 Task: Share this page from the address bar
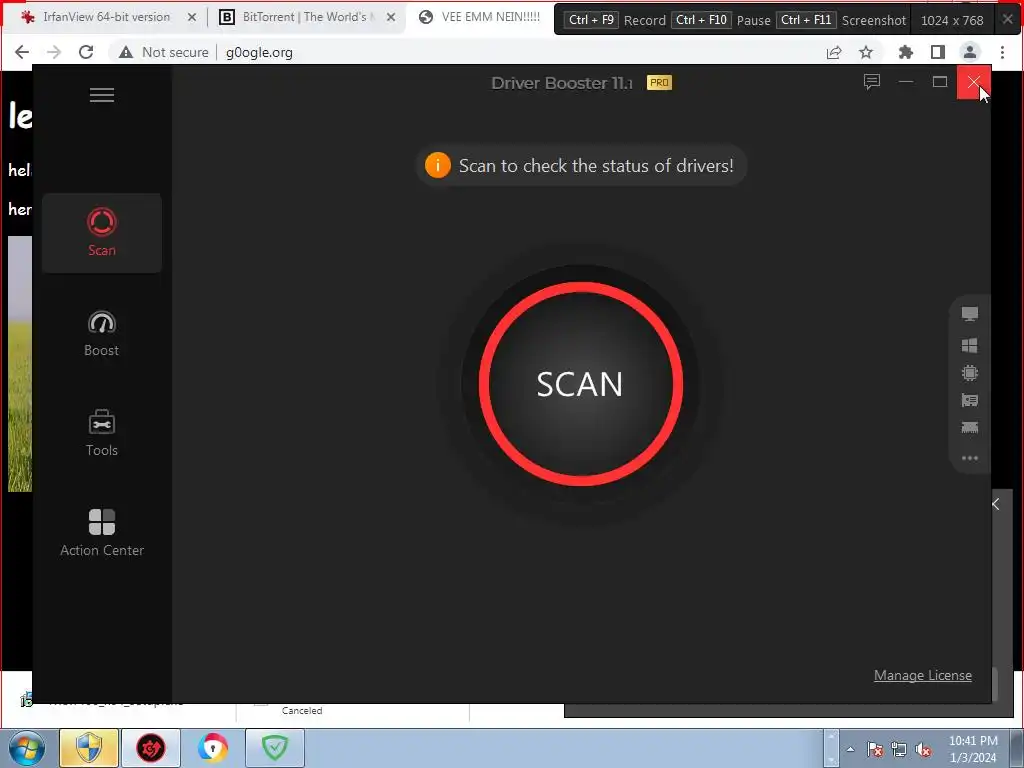[x=834, y=52]
